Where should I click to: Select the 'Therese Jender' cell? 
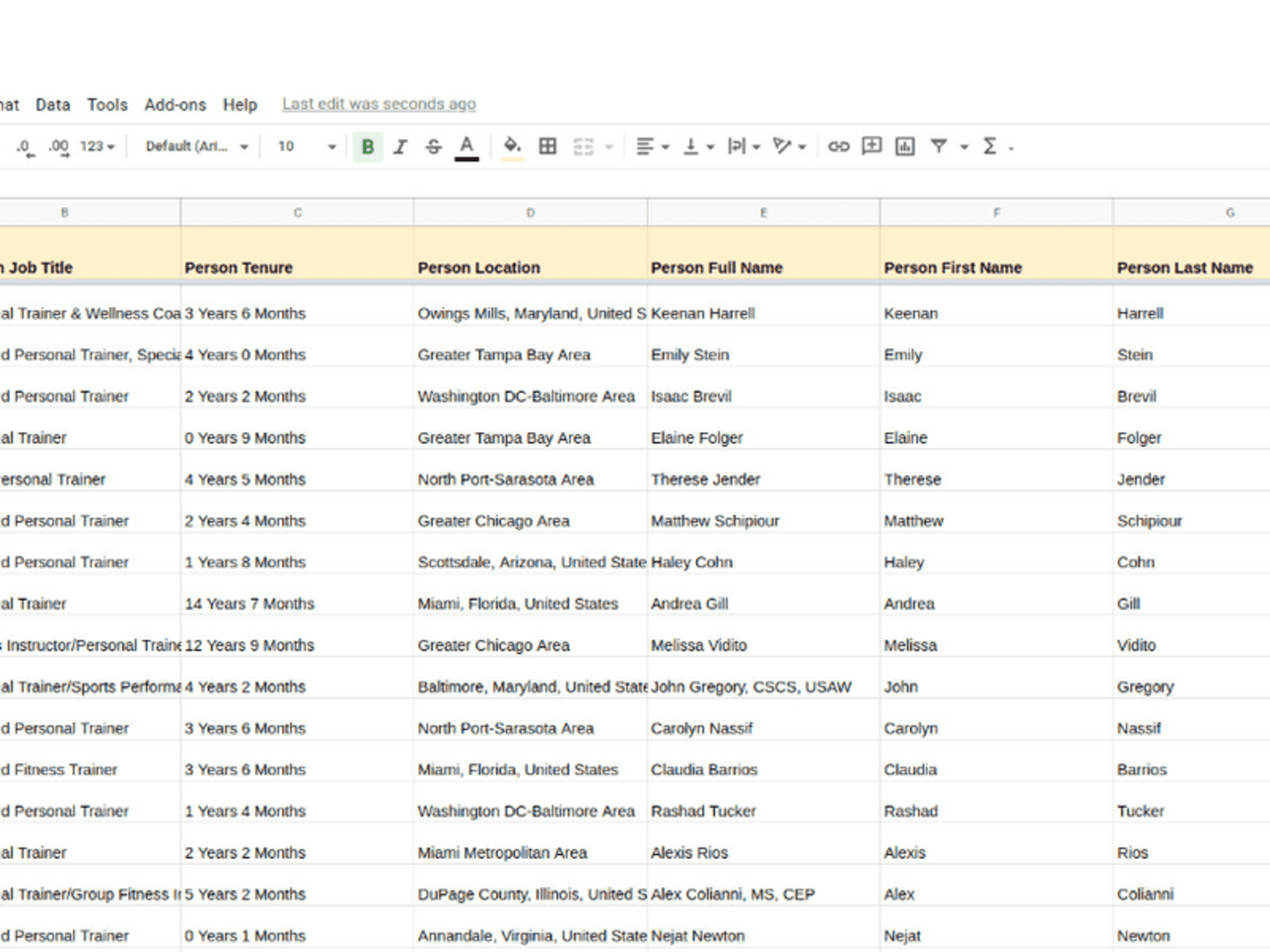pyautogui.click(x=764, y=472)
